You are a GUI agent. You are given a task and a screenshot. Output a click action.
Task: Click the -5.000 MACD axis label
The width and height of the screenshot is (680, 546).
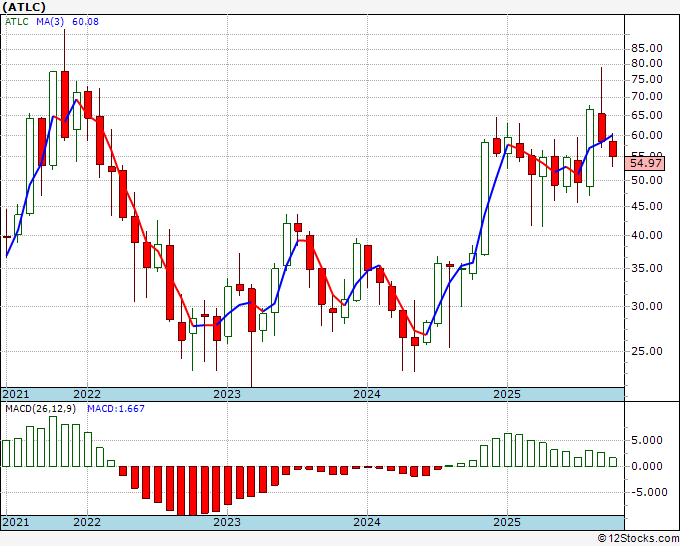tap(647, 492)
